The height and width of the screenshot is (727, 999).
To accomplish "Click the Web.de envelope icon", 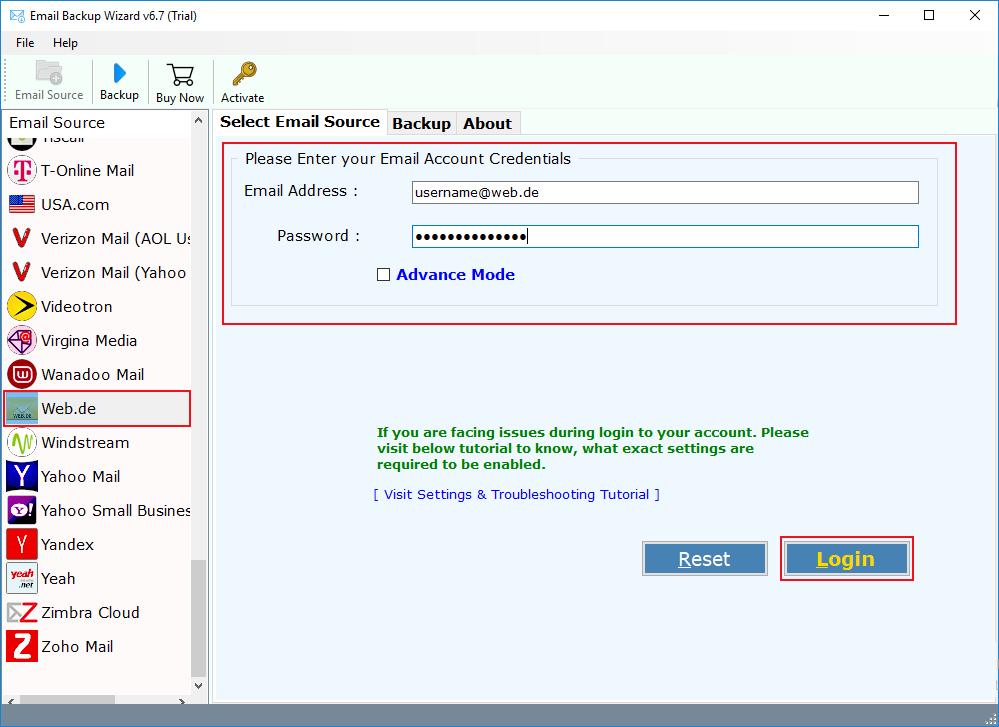I will click(22, 408).
